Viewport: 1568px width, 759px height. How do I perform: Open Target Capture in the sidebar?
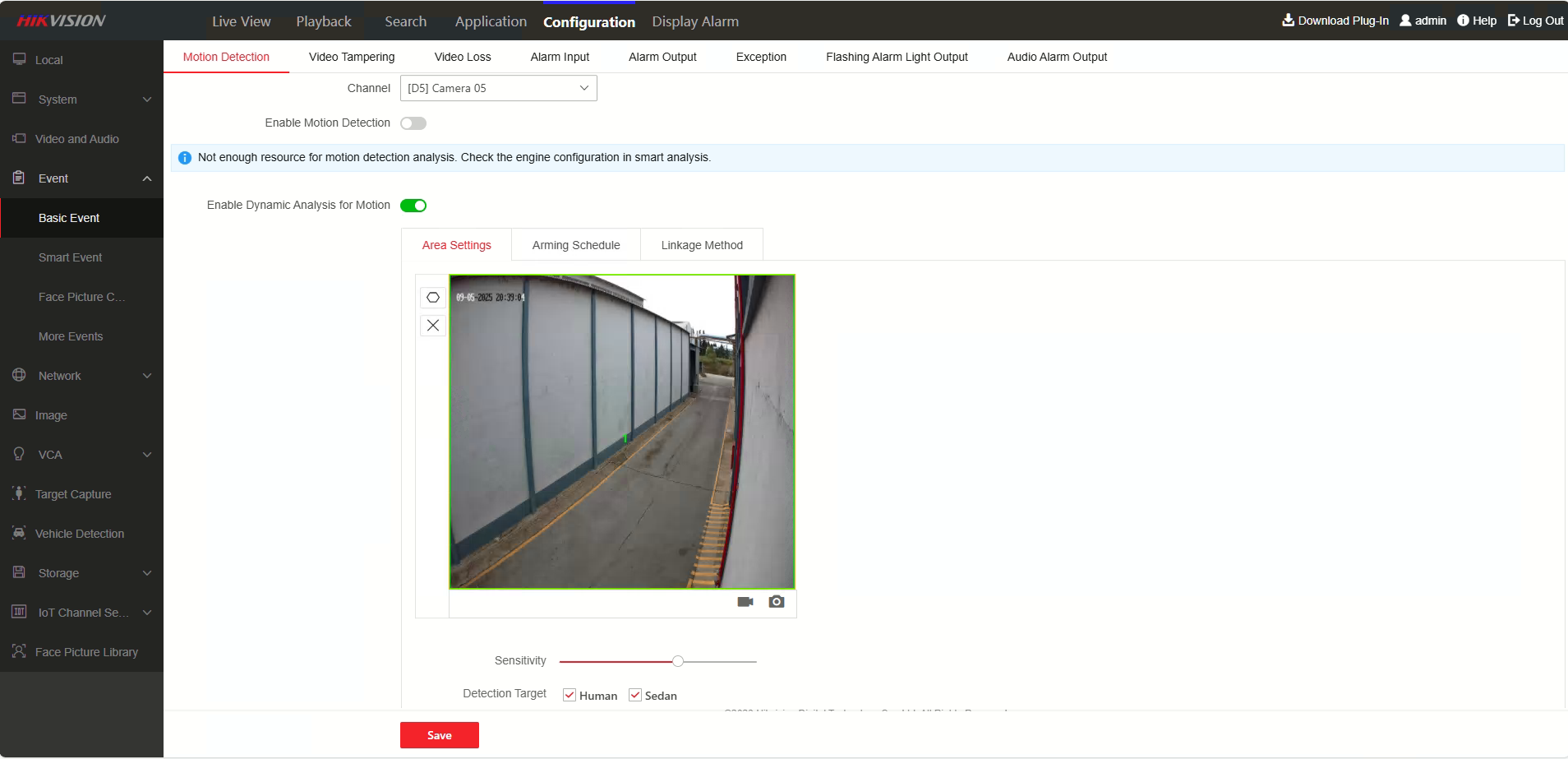73,494
